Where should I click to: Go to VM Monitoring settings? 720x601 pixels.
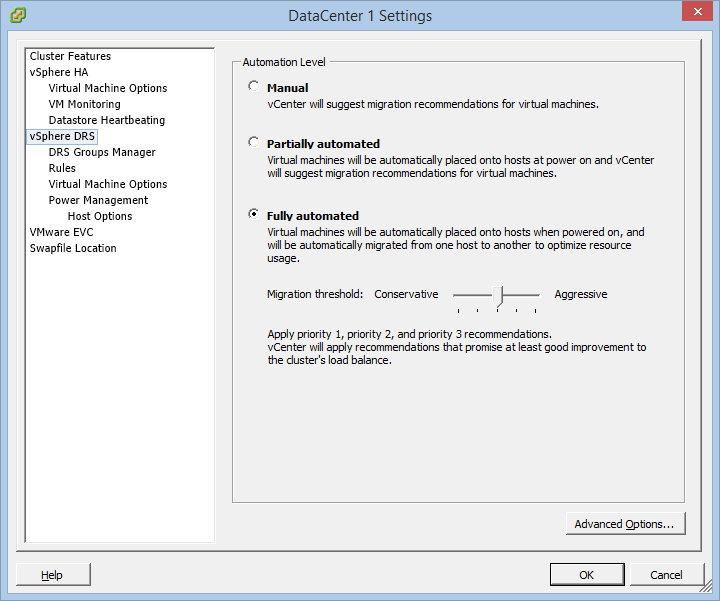84,104
